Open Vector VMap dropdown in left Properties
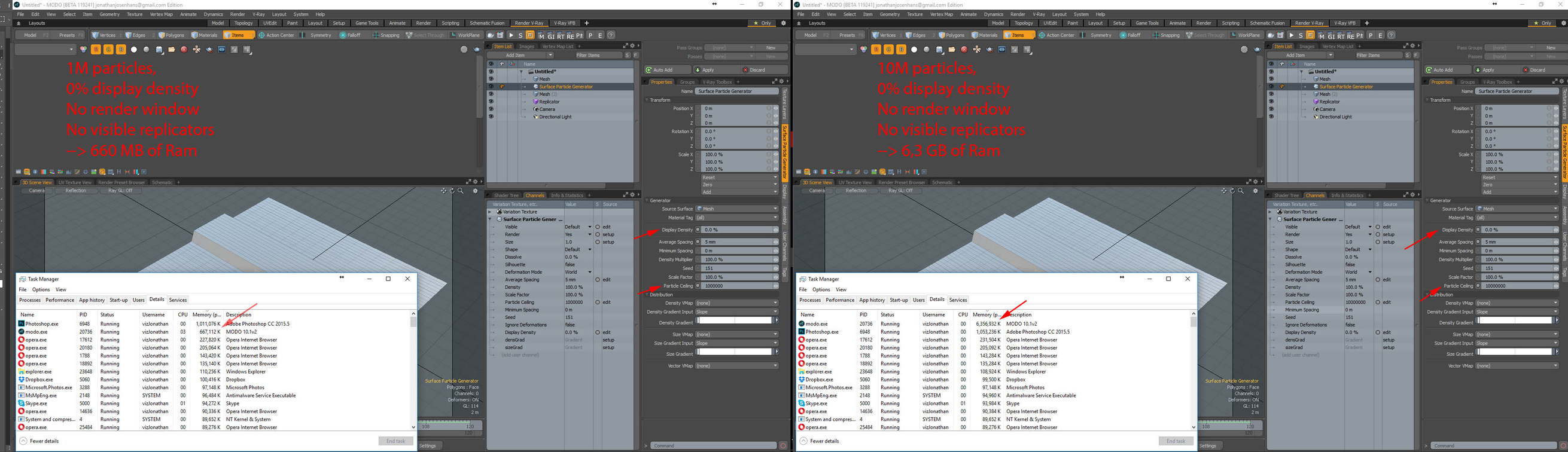Image resolution: width=1568 pixels, height=452 pixels. pyautogui.click(x=737, y=366)
